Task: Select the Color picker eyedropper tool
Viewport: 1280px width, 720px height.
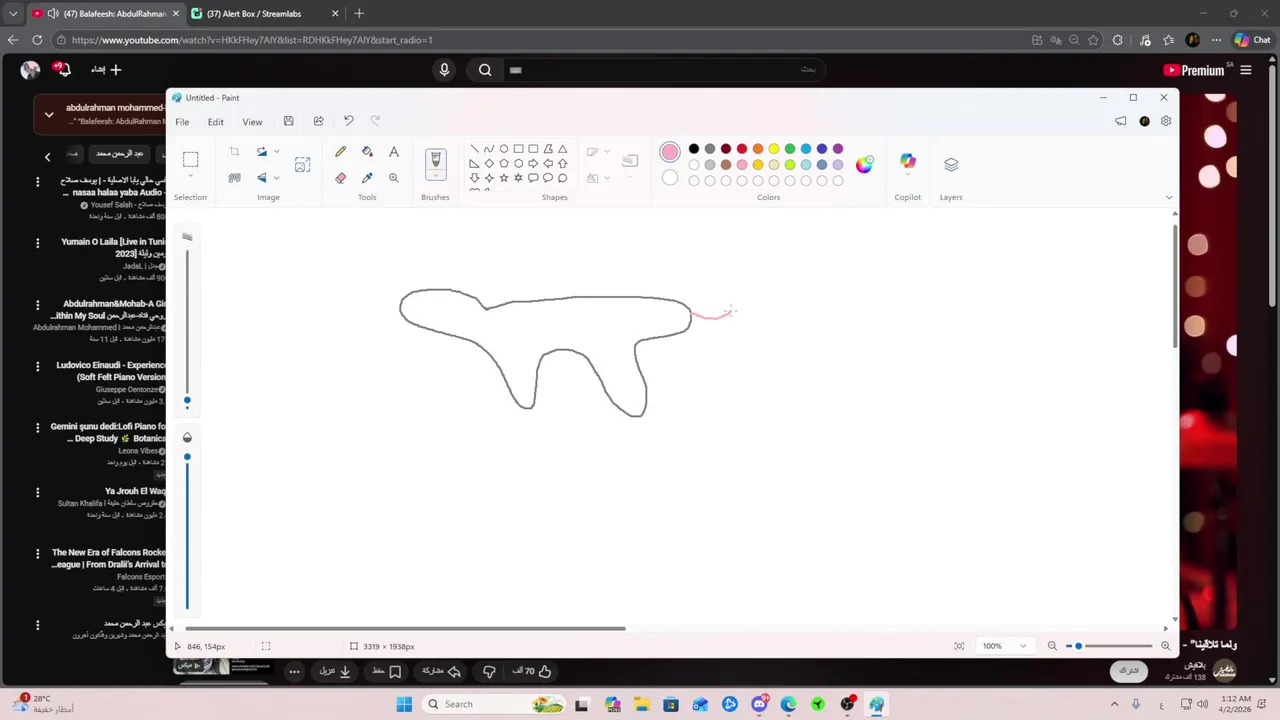Action: point(367,178)
